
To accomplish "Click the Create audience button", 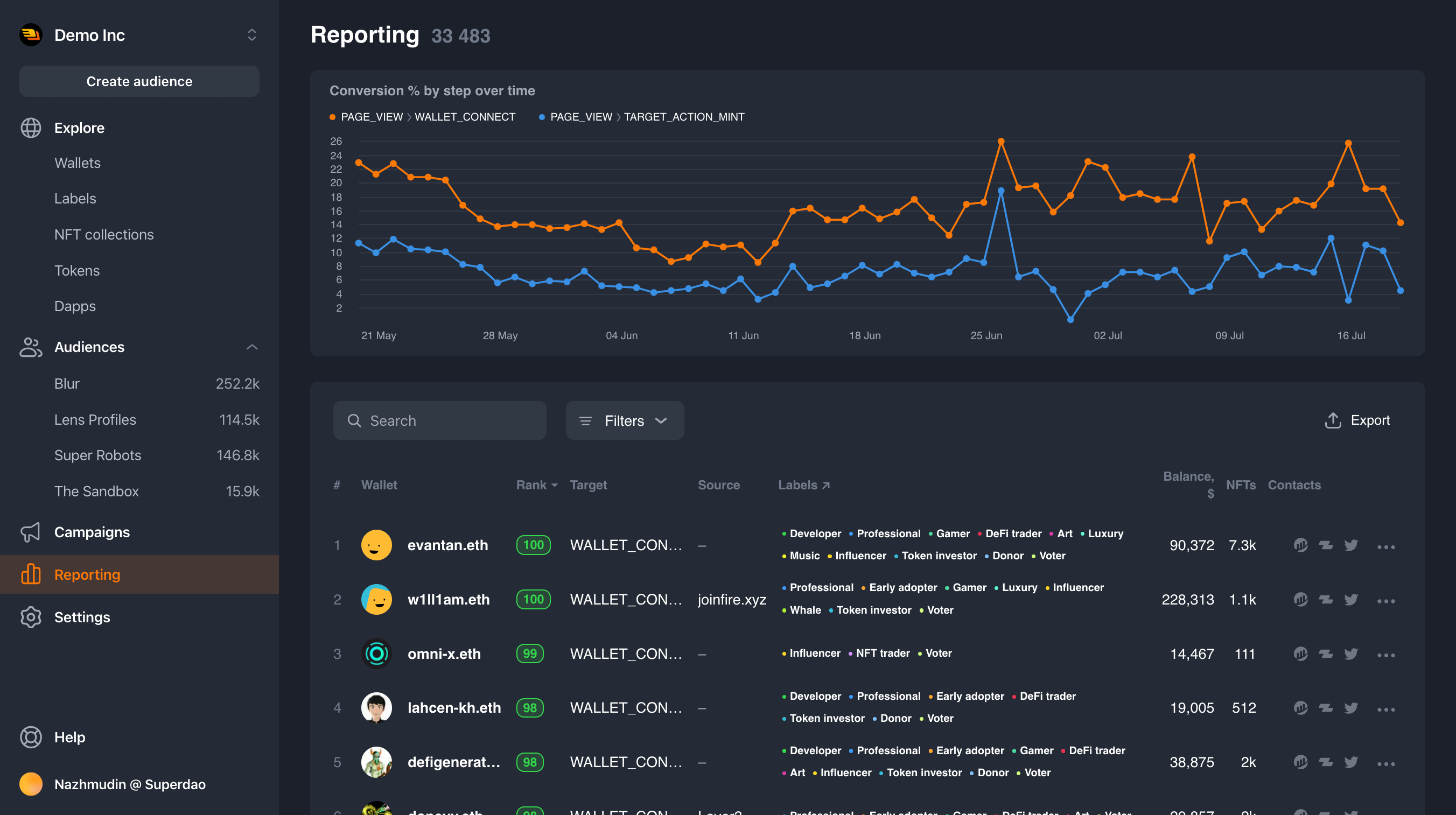I will tap(139, 81).
